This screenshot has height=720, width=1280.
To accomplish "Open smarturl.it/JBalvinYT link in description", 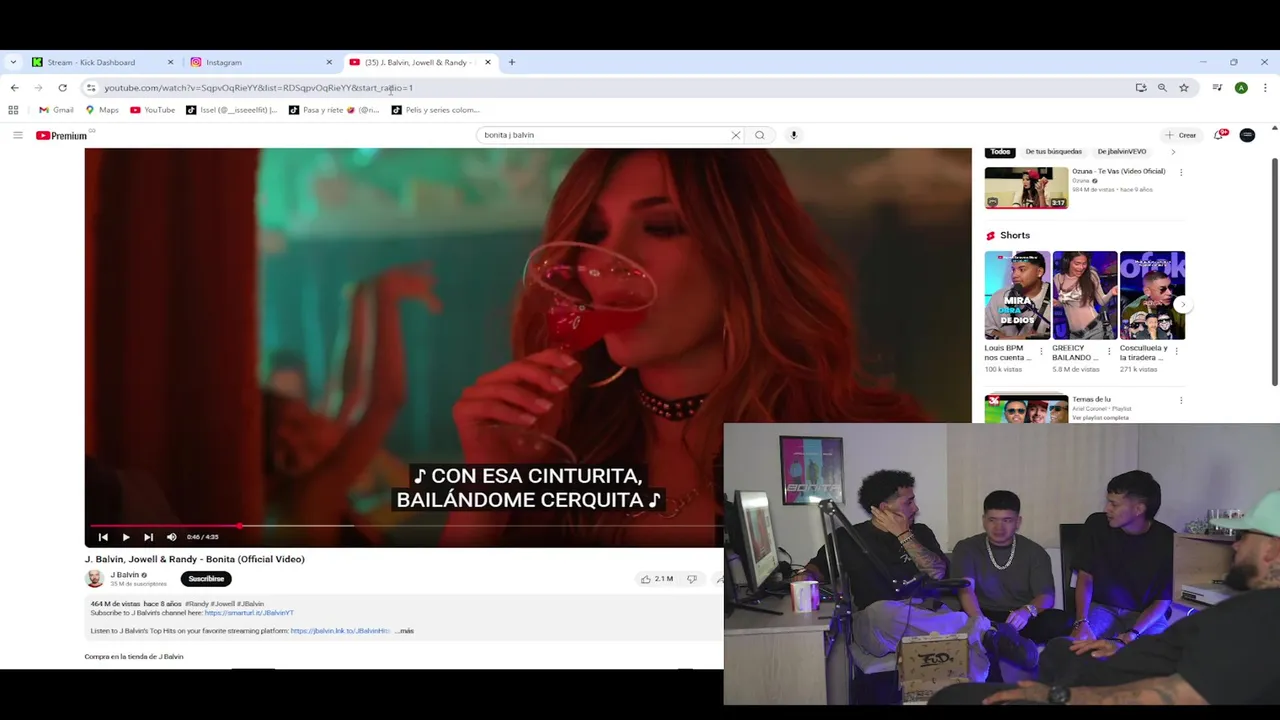I will click(249, 613).
